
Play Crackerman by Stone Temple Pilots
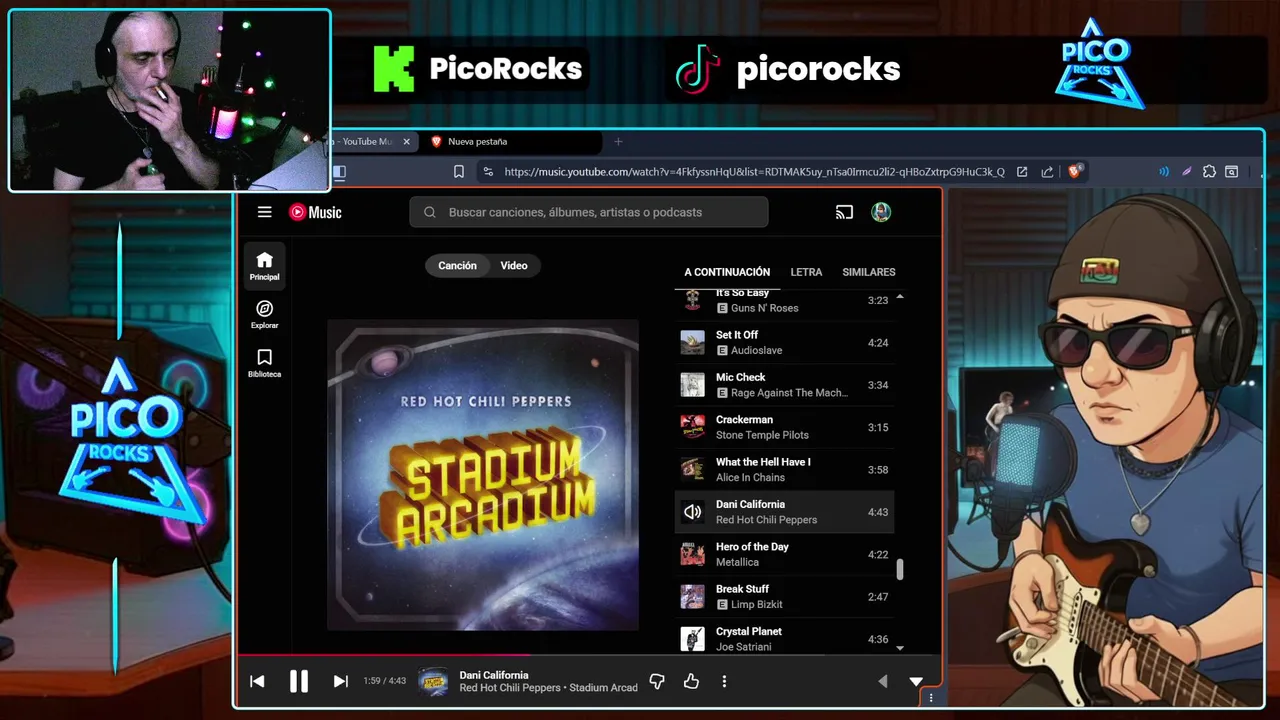785,427
